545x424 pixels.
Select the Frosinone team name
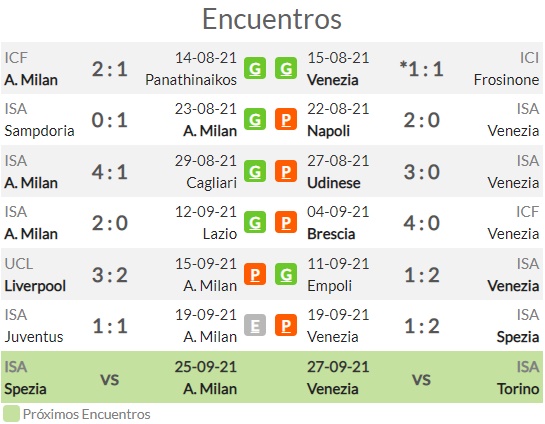[506, 80]
